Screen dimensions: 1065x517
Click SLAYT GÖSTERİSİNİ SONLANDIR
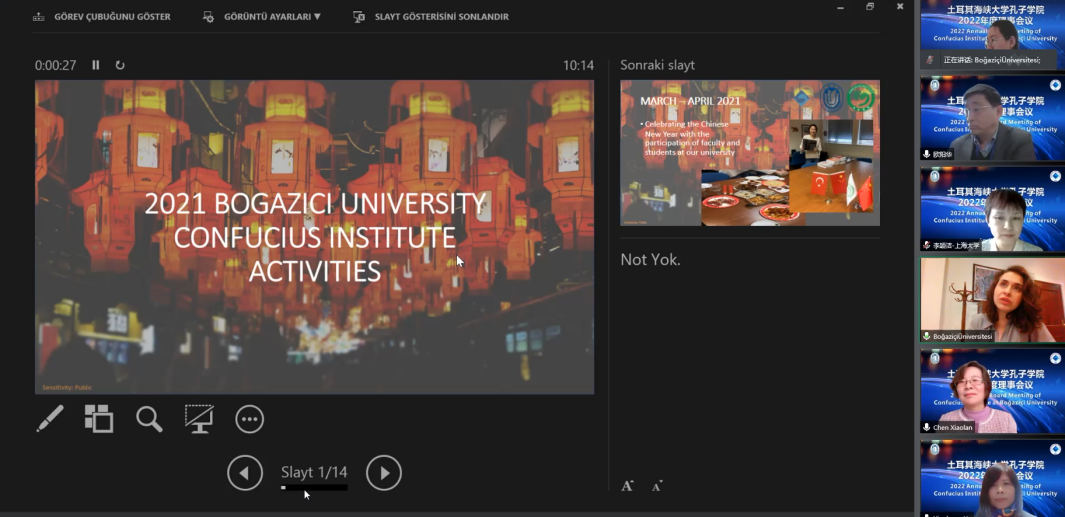[x=431, y=16]
